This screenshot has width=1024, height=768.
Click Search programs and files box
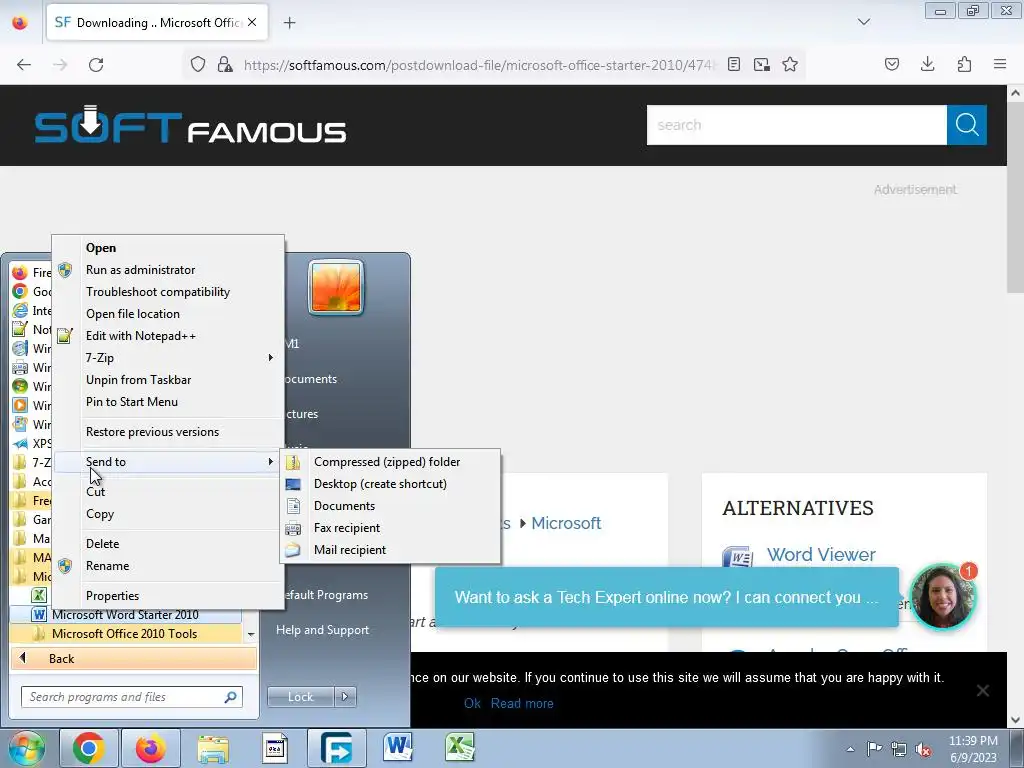132,697
